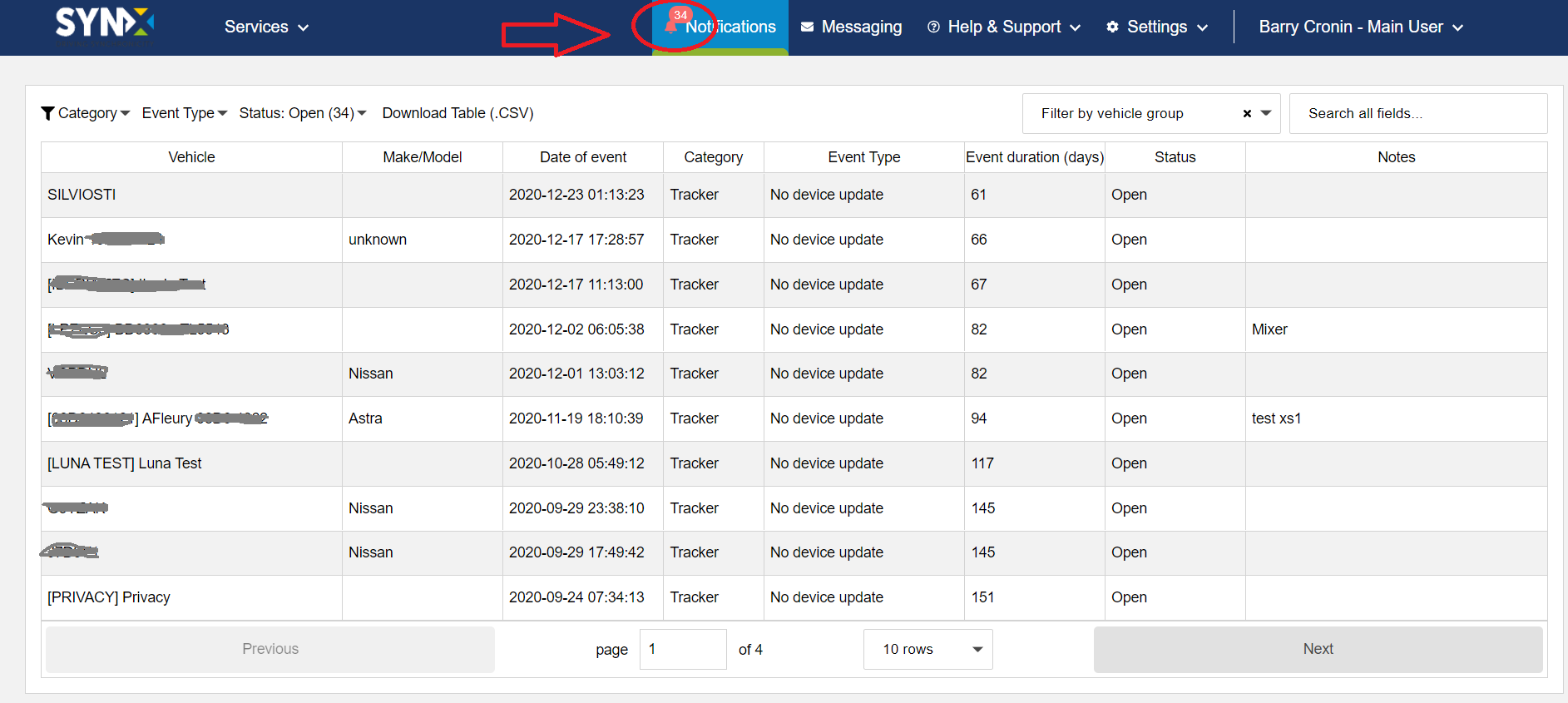
Task: Click the Messaging envelope icon
Action: 807,27
